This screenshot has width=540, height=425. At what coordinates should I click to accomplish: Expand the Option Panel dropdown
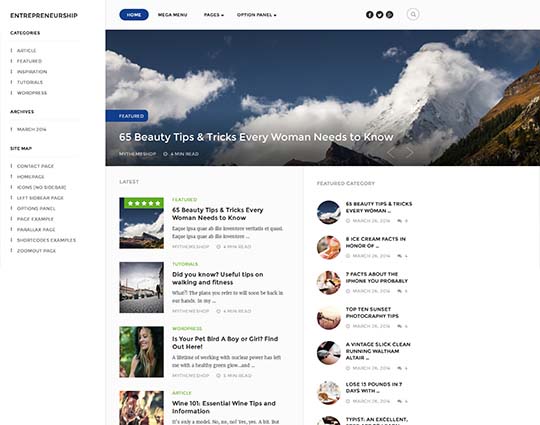256,15
